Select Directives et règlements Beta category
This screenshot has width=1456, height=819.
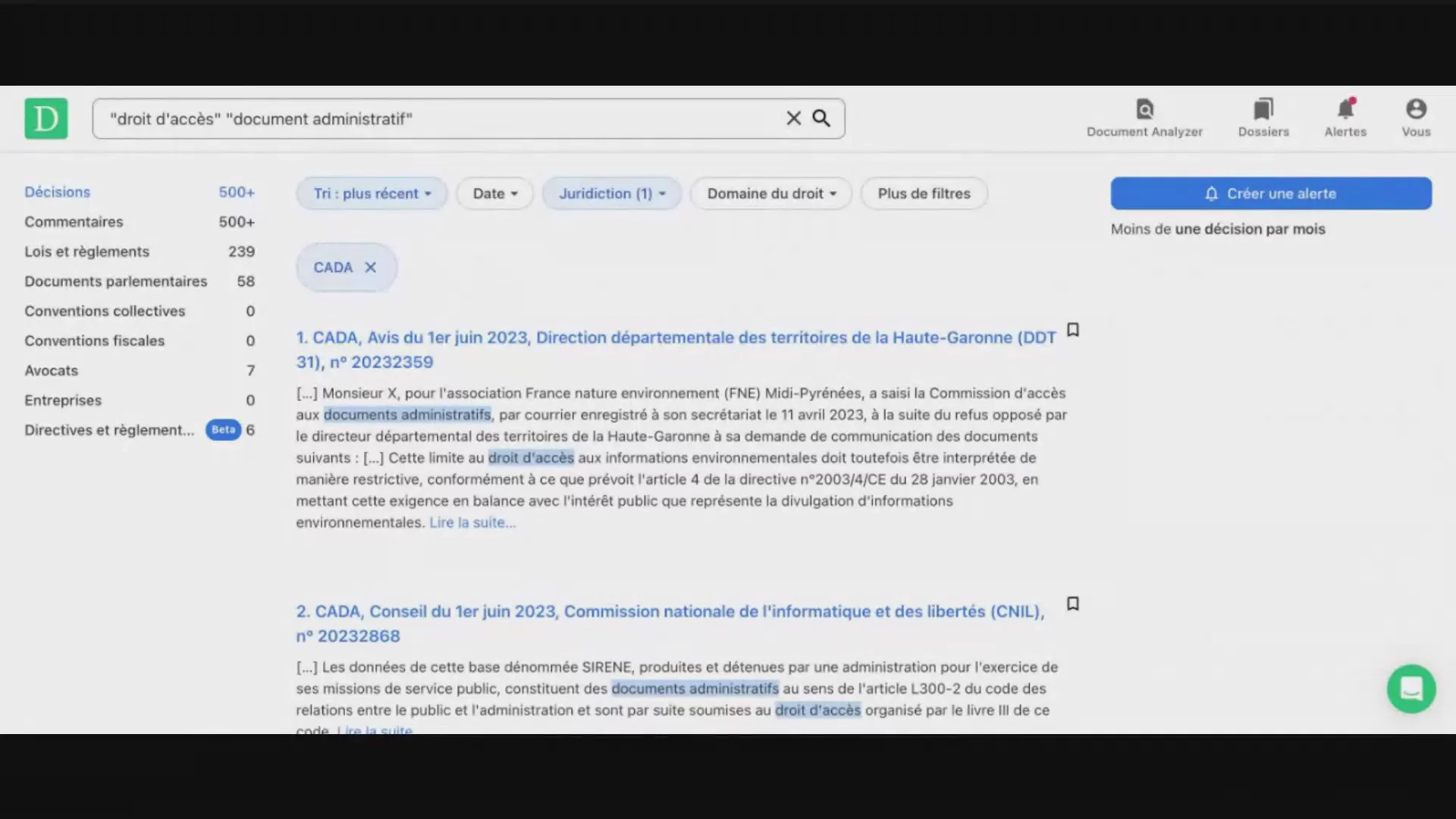click(x=140, y=429)
